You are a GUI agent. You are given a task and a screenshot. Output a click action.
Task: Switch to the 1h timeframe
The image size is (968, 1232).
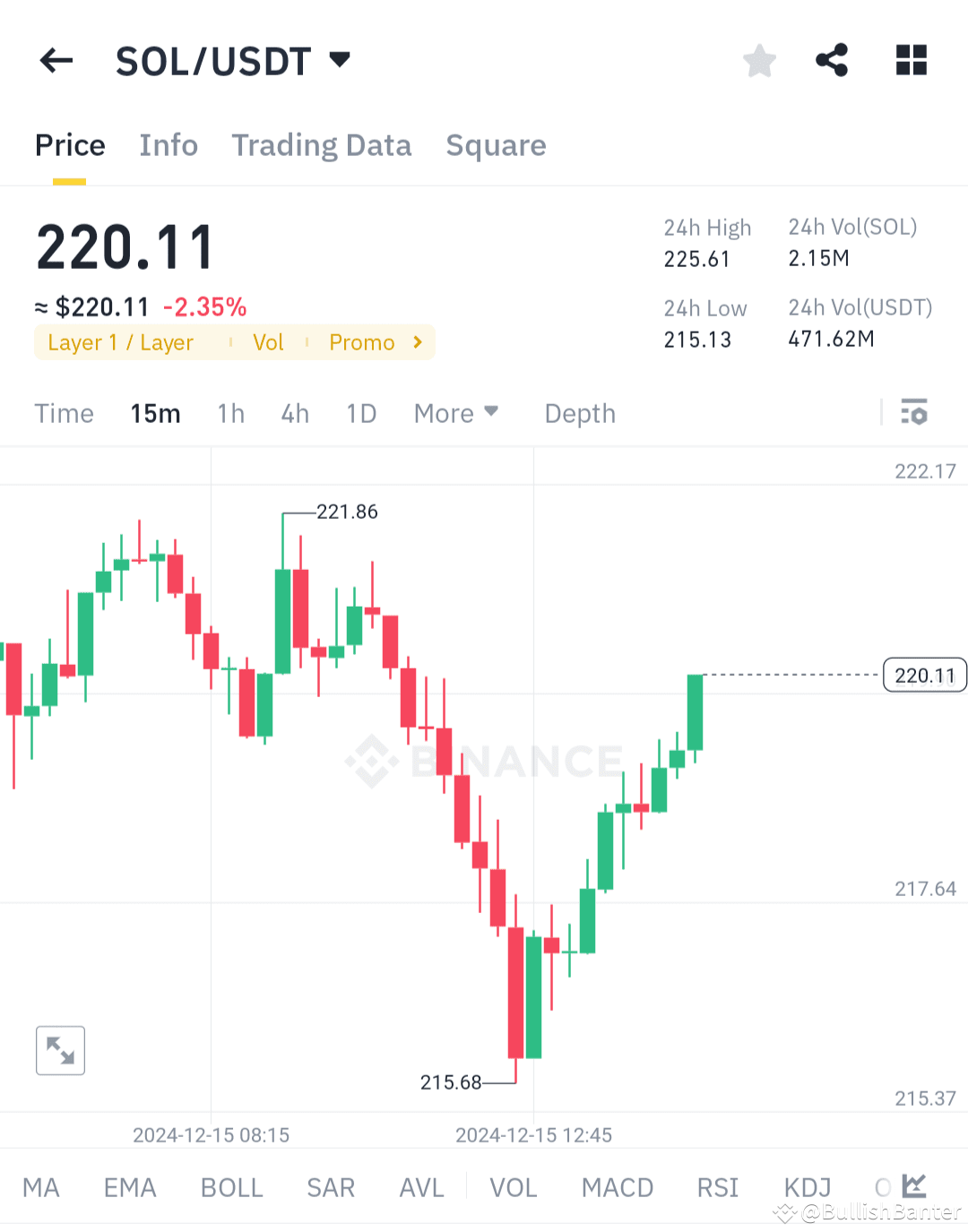[x=231, y=413]
